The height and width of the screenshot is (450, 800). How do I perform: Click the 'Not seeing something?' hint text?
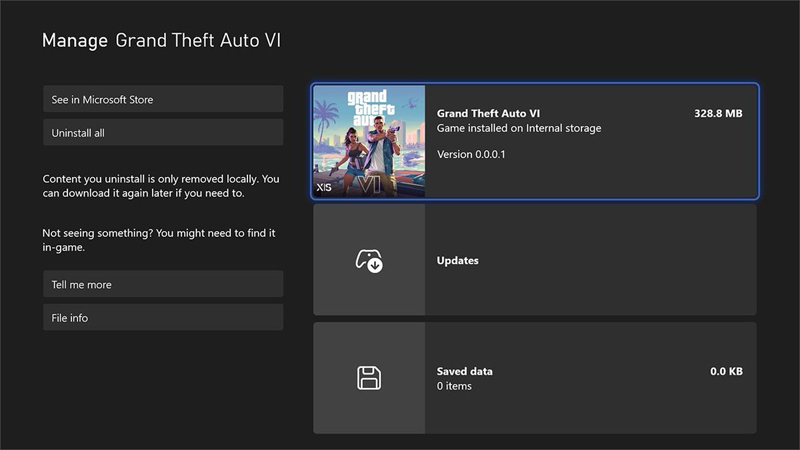coord(159,240)
